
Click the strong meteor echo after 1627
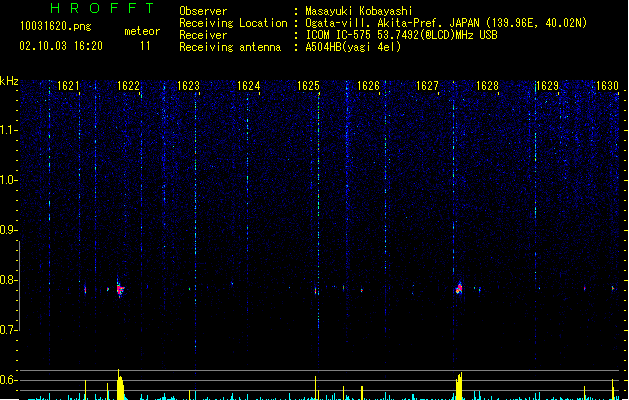459,288
